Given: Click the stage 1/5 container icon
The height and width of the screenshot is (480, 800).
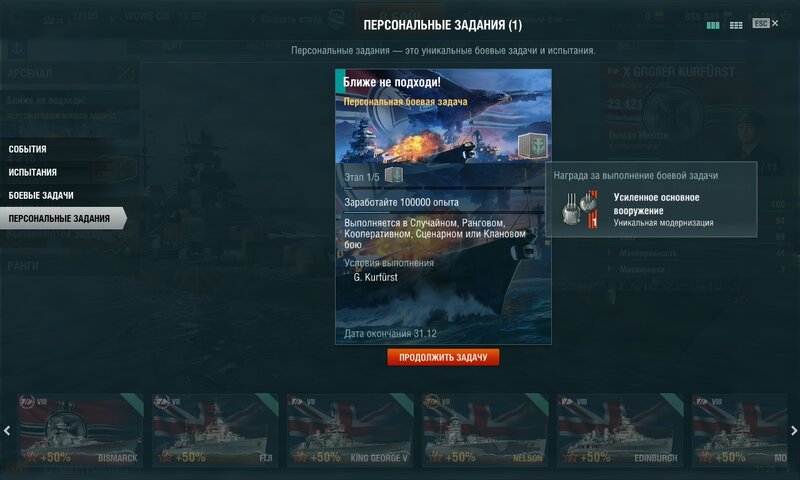Looking at the screenshot, I should pos(393,175).
